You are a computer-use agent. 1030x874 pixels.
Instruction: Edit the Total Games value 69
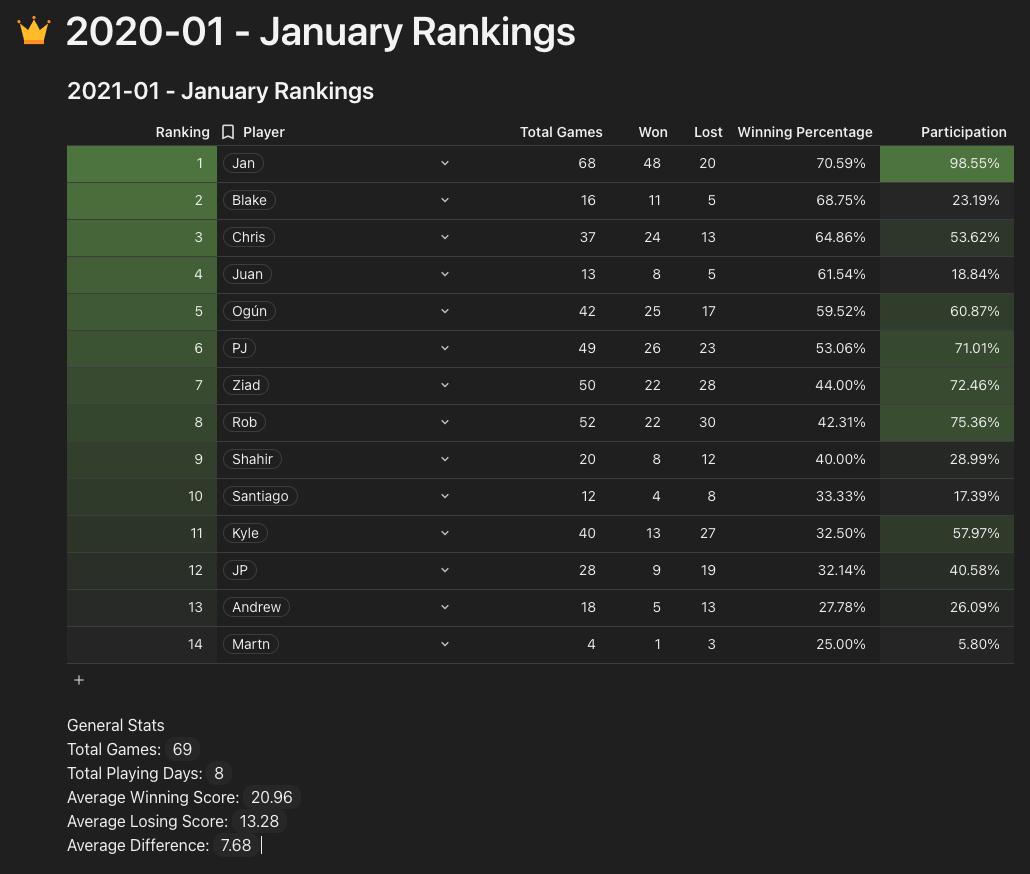(x=182, y=749)
